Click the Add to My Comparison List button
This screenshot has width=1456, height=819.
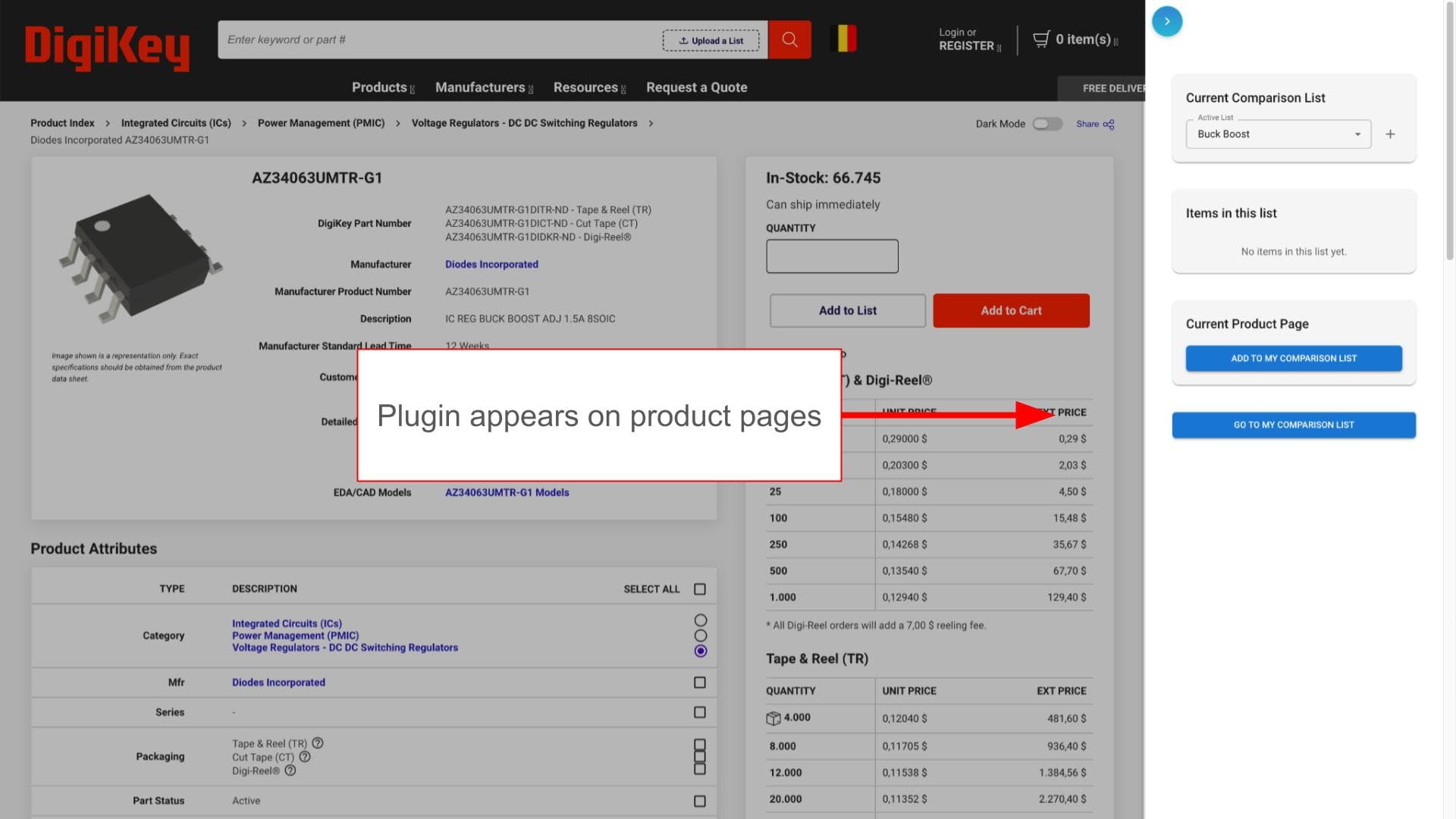(1293, 359)
